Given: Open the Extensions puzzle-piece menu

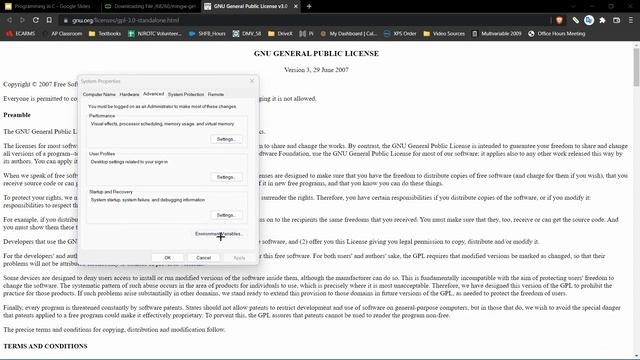Looking at the screenshot, I should coord(602,20).
